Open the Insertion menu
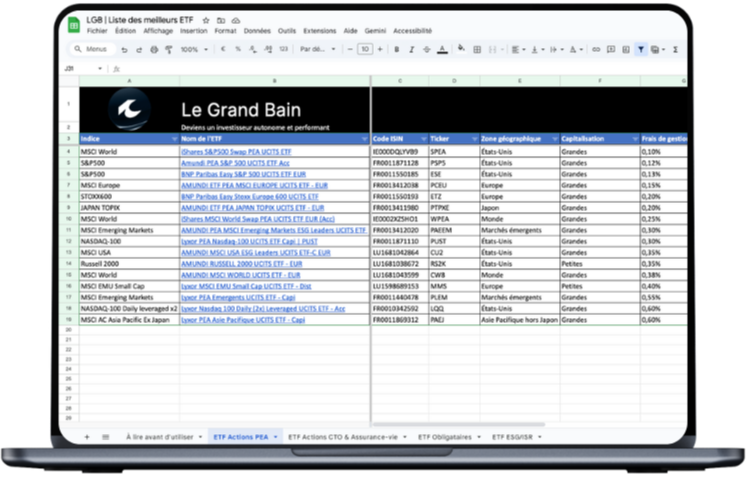The width and height of the screenshot is (747, 477). click(x=193, y=31)
